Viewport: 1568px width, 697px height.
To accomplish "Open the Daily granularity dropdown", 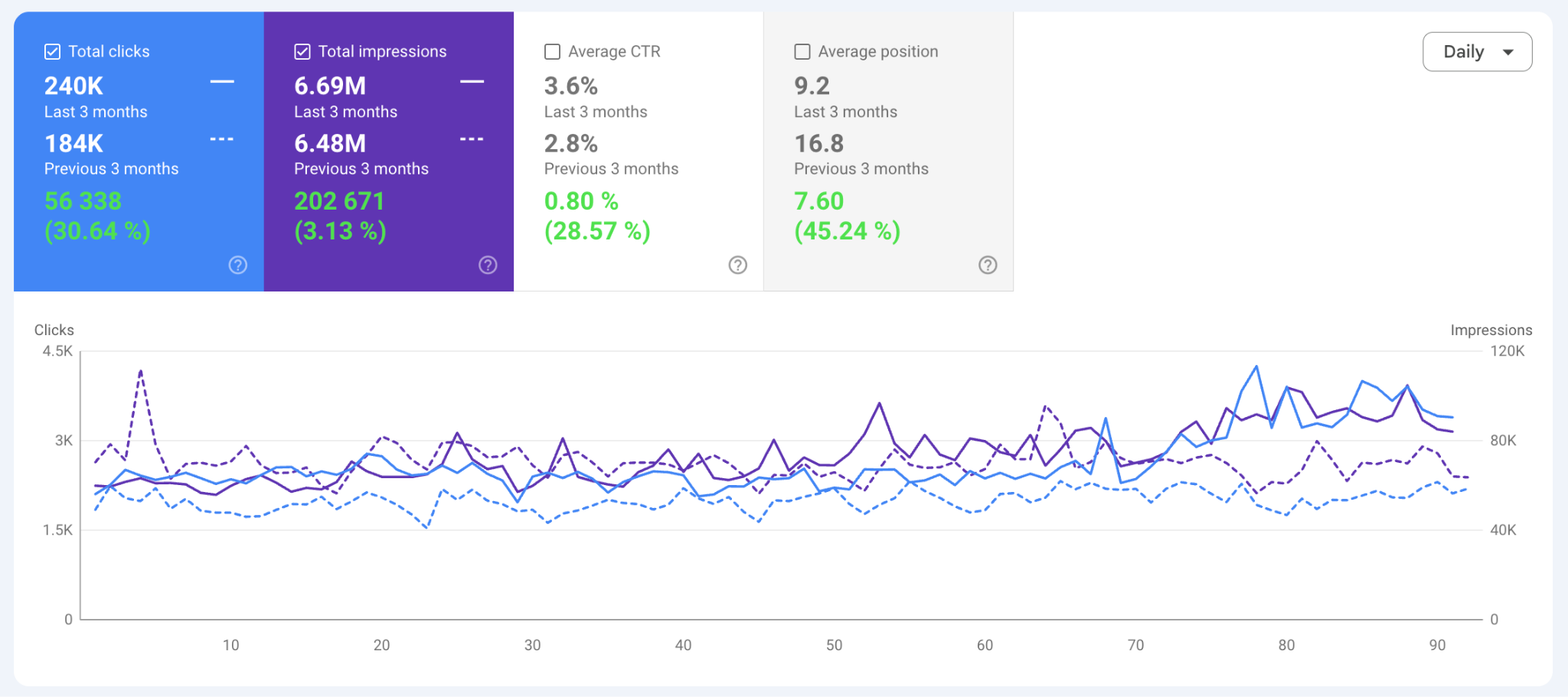I will pos(1476,51).
